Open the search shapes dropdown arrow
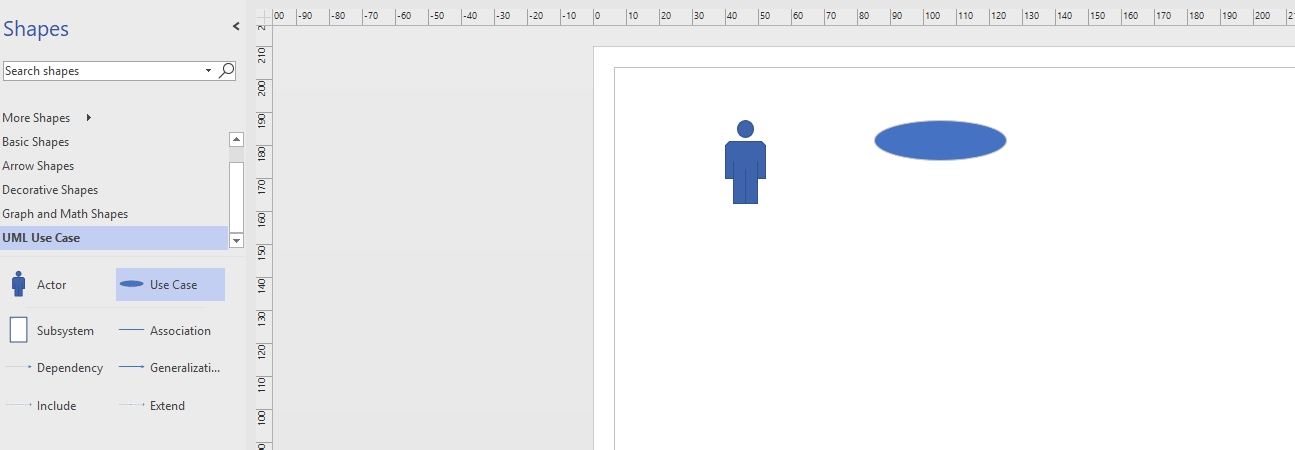The height and width of the screenshot is (450, 1295). point(208,71)
